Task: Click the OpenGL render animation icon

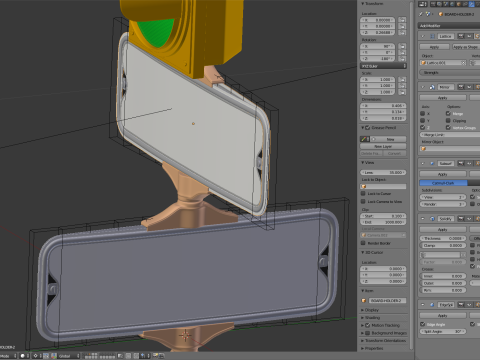Action: (161, 356)
